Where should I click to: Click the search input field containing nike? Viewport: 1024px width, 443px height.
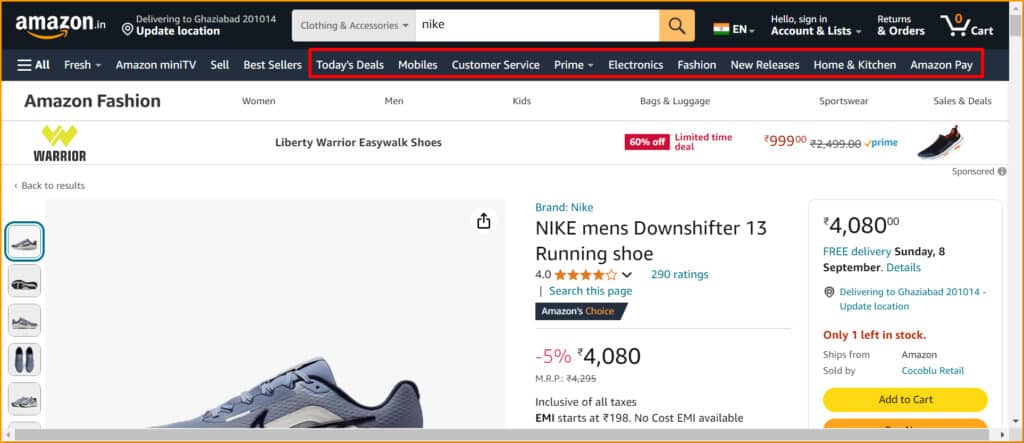[537, 25]
